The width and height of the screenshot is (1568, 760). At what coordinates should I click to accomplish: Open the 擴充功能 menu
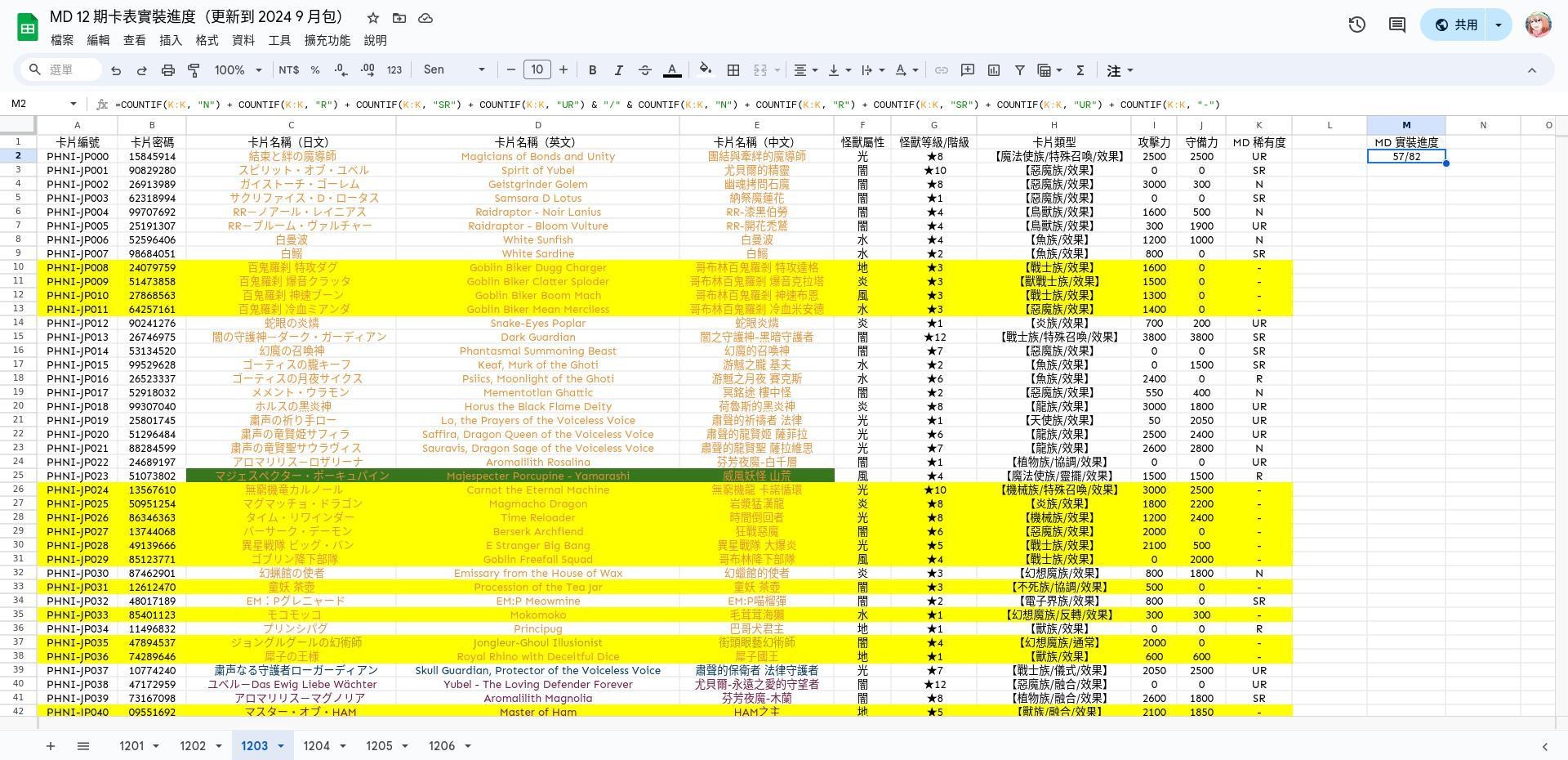point(327,40)
